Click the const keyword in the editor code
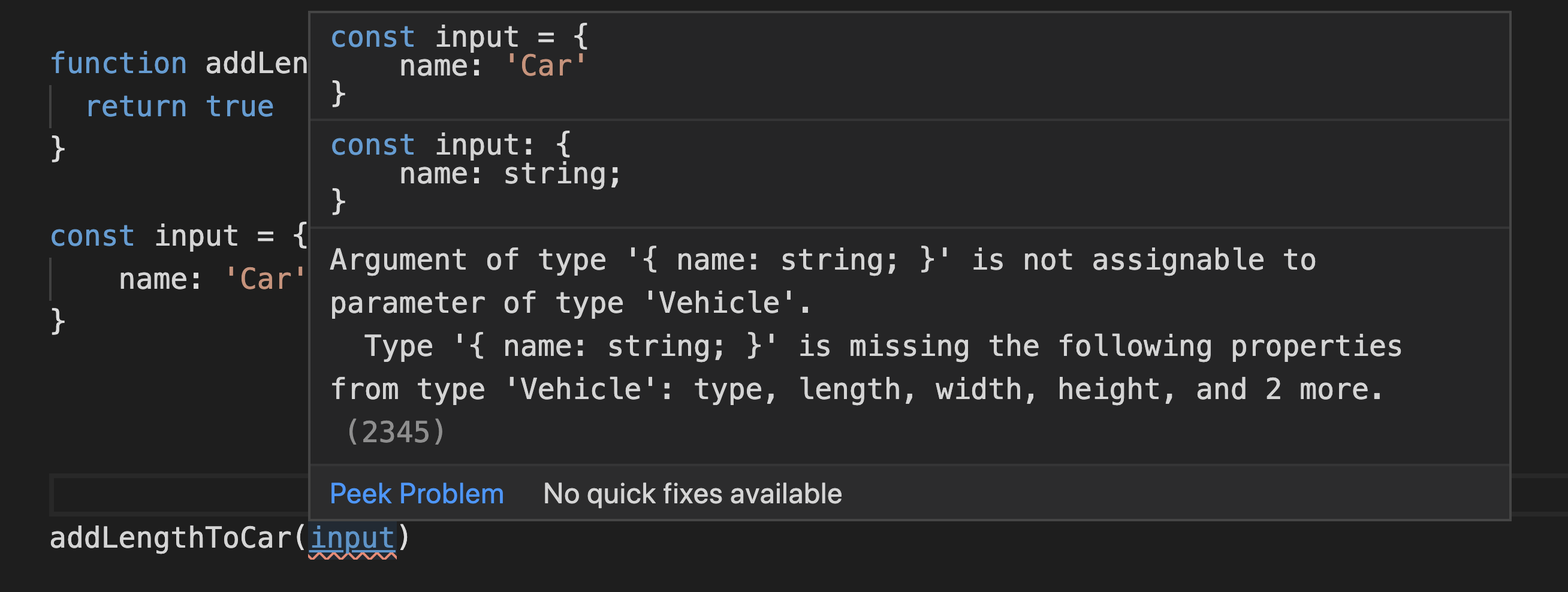The height and width of the screenshot is (592, 1568). click(92, 236)
